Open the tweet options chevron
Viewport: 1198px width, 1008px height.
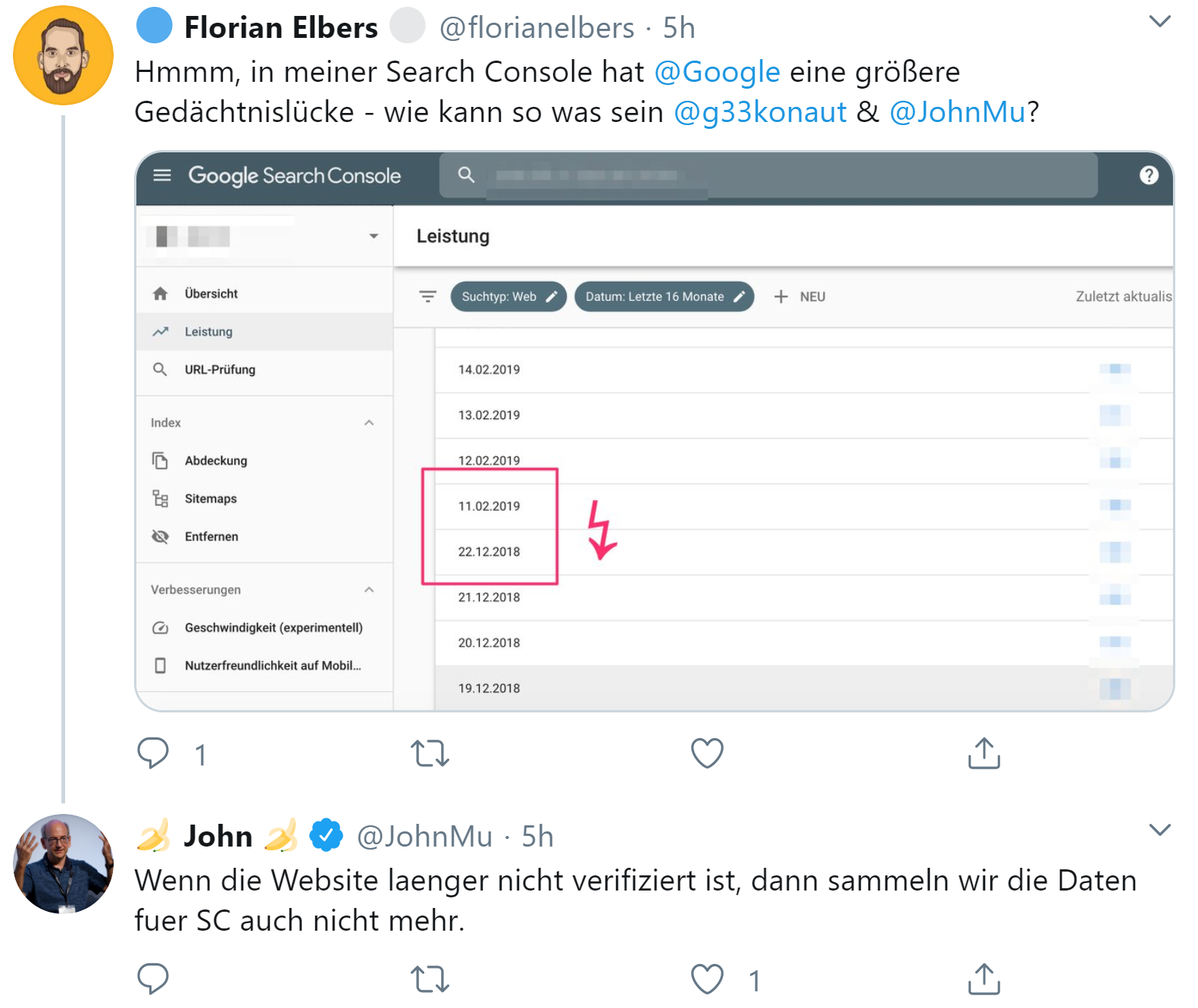[1159, 21]
